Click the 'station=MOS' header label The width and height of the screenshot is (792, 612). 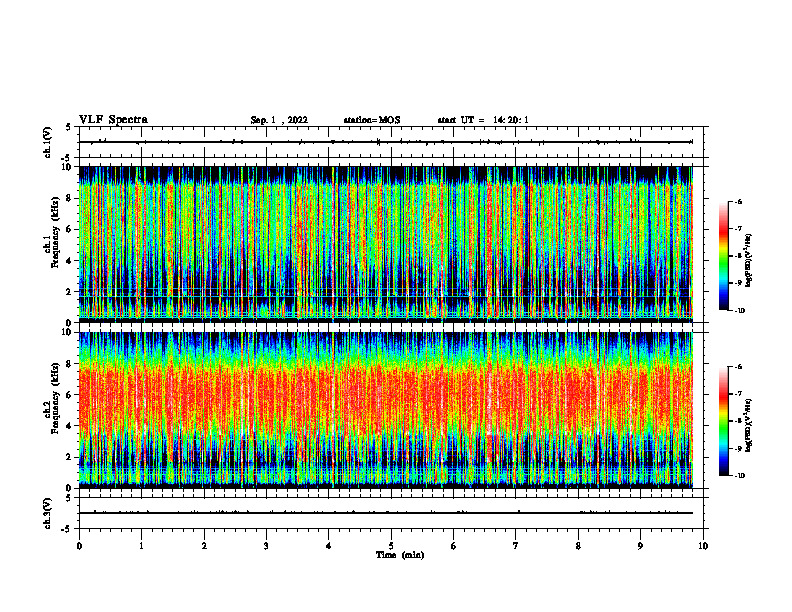coord(372,120)
